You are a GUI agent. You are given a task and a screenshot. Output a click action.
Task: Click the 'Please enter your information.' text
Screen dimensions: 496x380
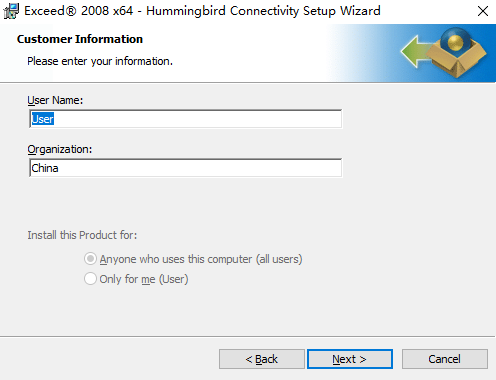click(100, 61)
